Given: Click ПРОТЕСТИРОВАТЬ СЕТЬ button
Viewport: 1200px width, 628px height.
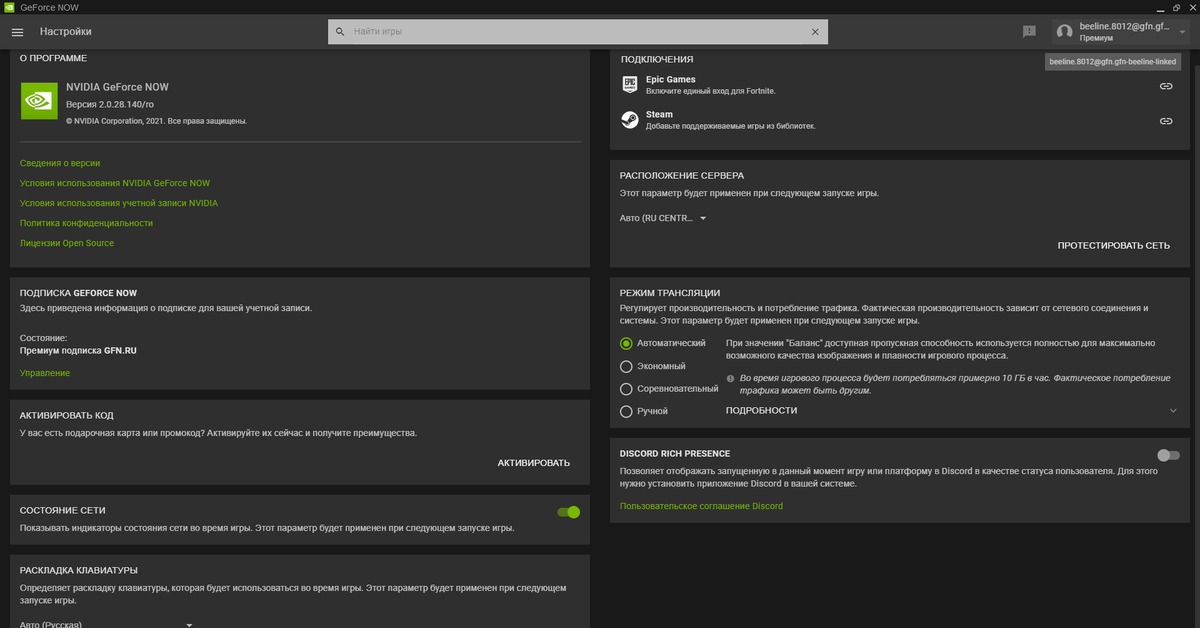Looking at the screenshot, I should (x=1113, y=245).
